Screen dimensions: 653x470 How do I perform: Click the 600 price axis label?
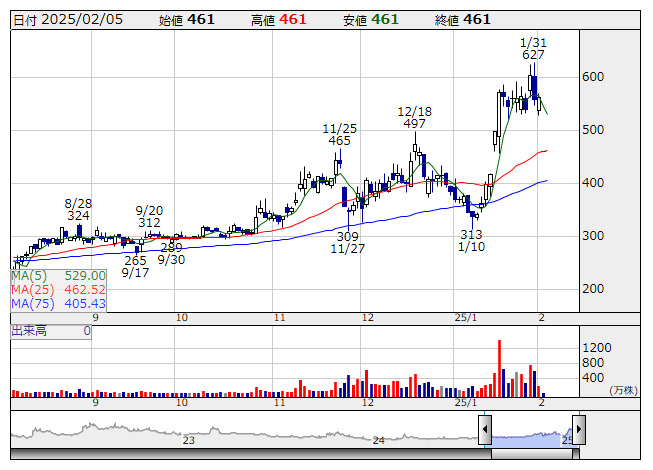[593, 77]
